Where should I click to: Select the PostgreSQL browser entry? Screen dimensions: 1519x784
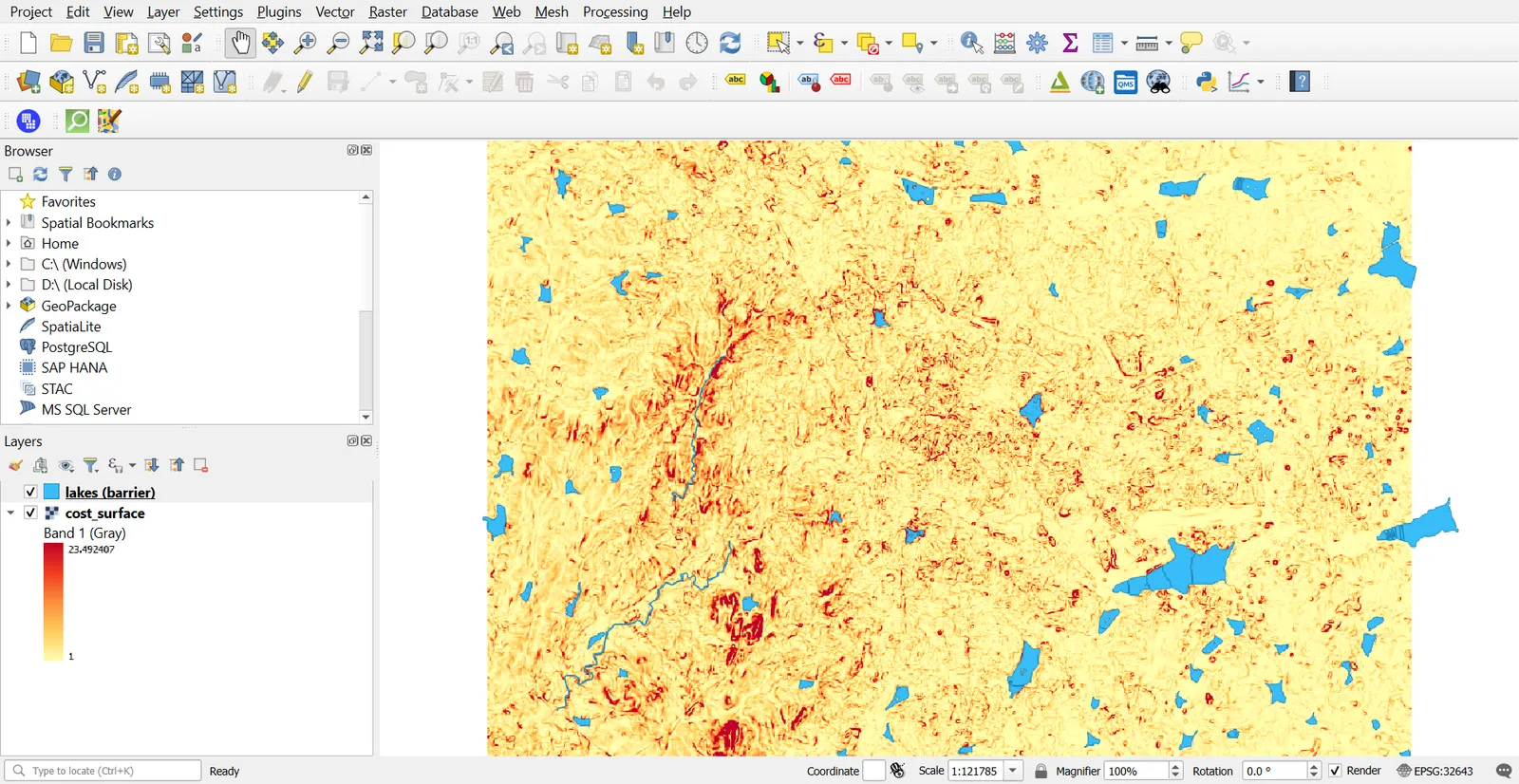pyautogui.click(x=76, y=347)
